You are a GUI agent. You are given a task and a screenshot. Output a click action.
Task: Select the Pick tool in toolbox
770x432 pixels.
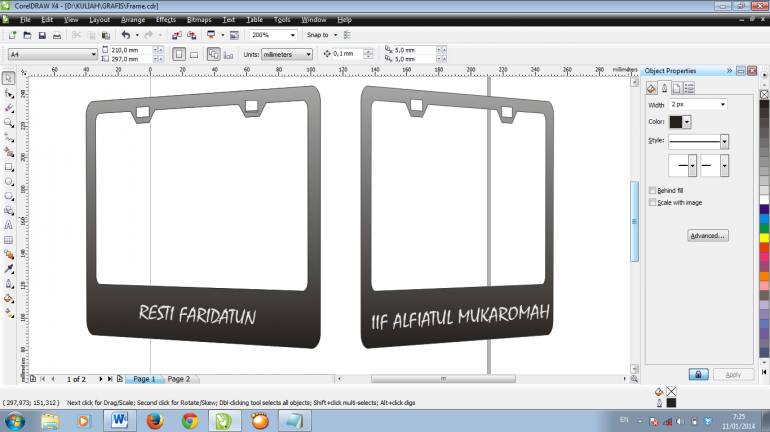point(8,79)
